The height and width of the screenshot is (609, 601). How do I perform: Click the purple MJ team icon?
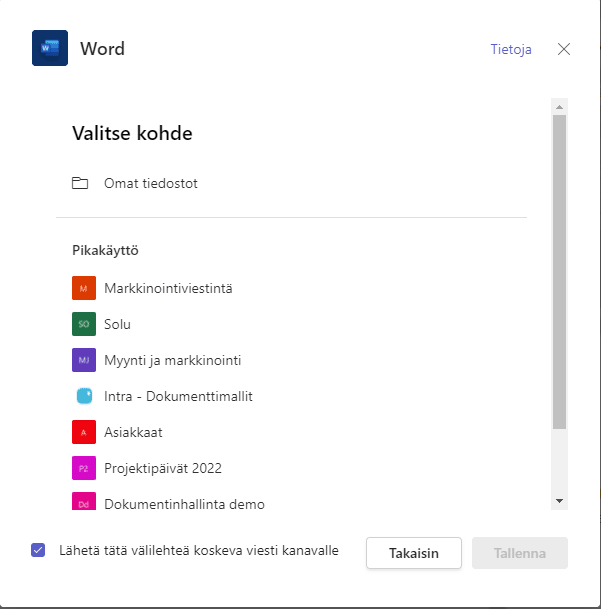point(84,360)
